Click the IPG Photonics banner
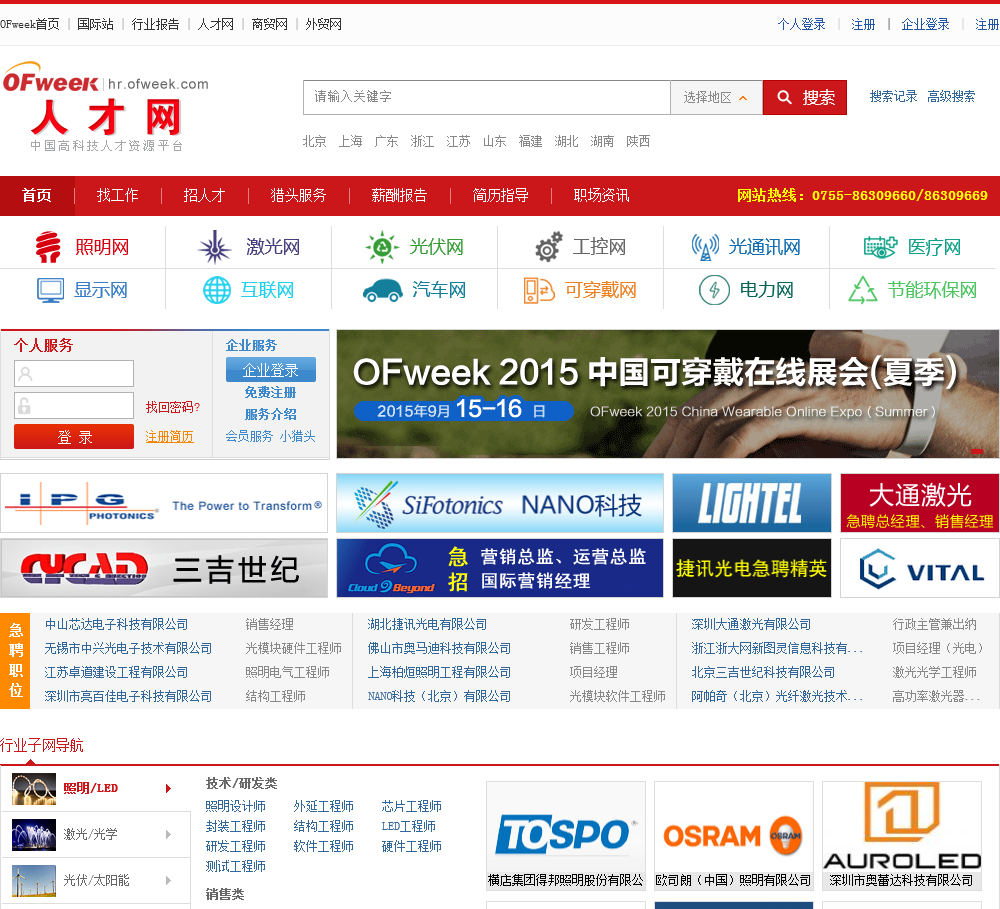The height and width of the screenshot is (909, 1000). click(x=164, y=503)
